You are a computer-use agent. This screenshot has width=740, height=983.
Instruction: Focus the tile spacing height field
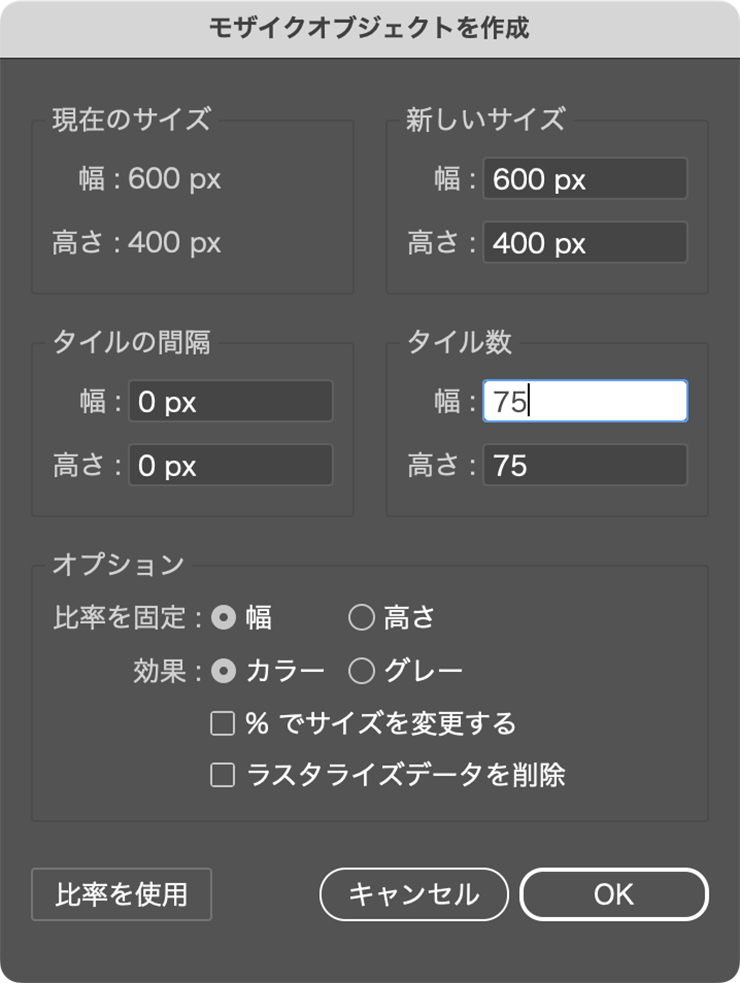230,465
